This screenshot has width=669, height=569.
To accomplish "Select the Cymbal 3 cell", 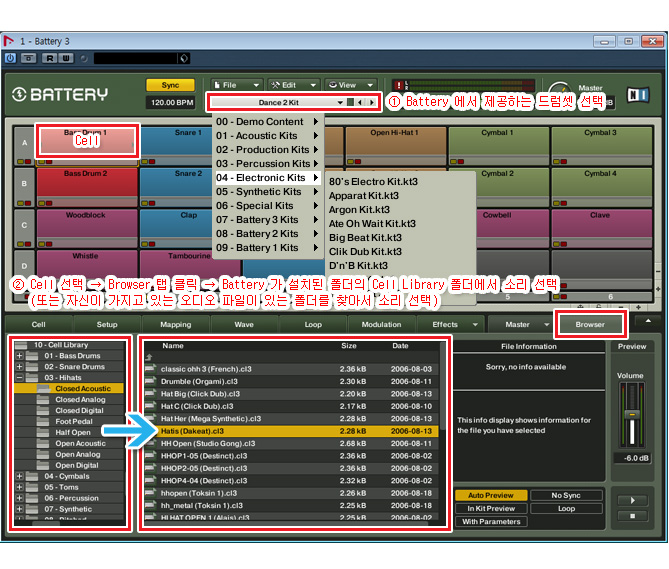I will coord(602,145).
